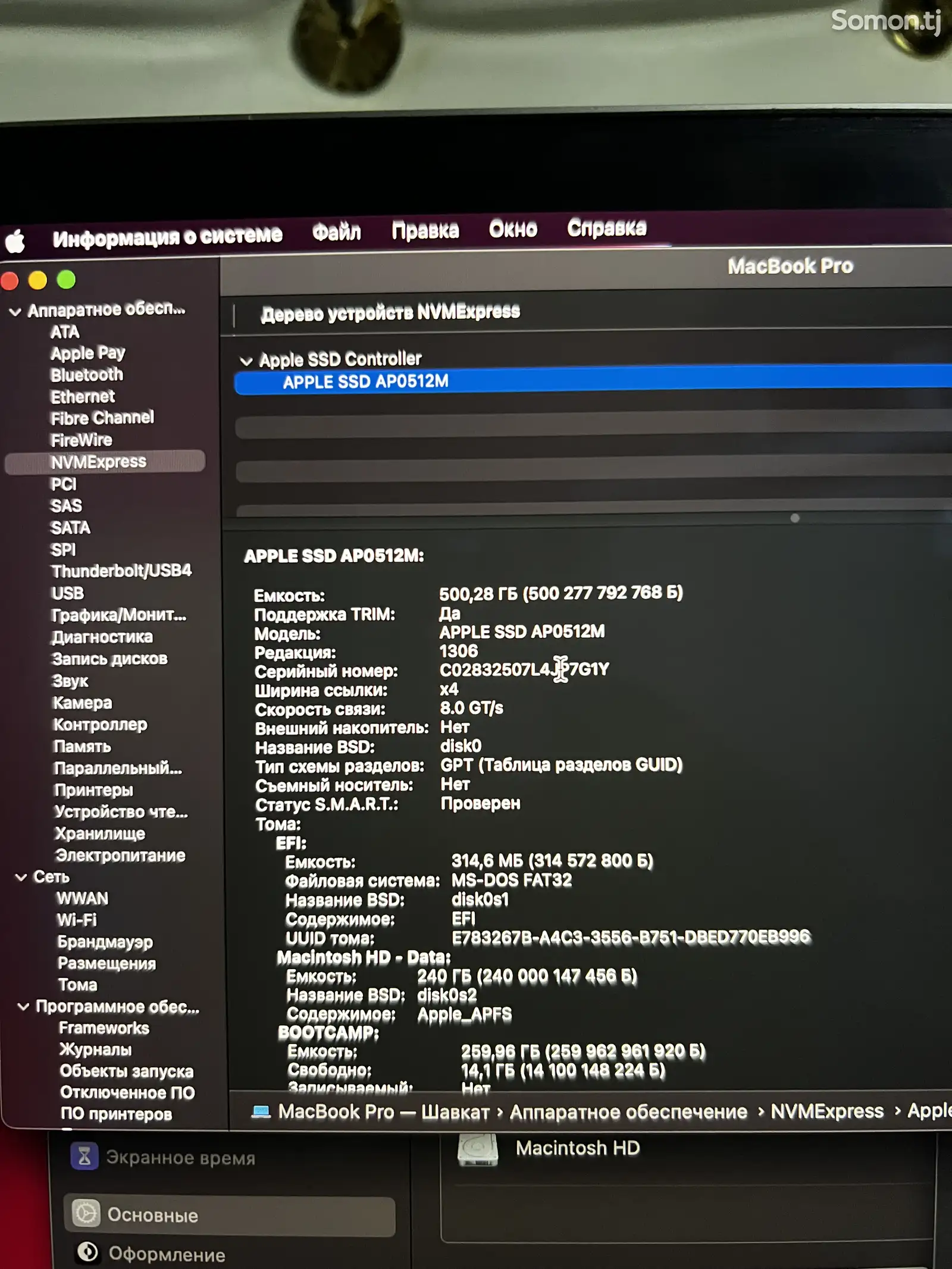Screen dimensions: 952x1269
Task: Select SPI in the sidebar
Action: coord(63,550)
